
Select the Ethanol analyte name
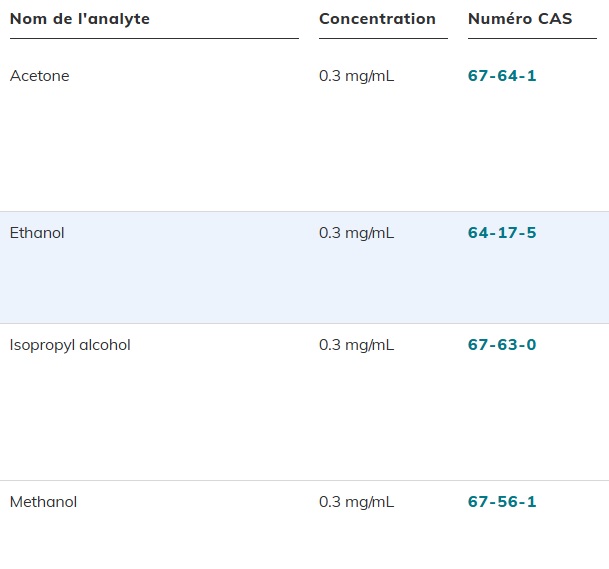[x=37, y=233]
